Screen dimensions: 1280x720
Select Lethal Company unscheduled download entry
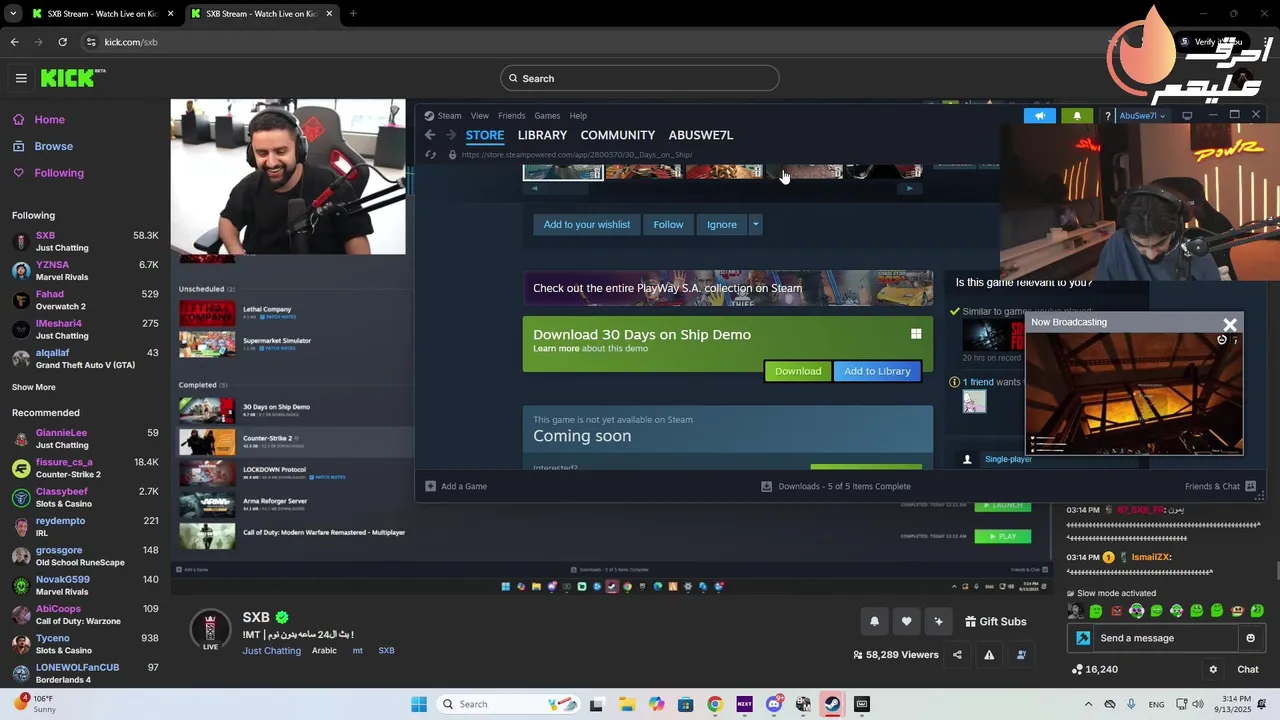(x=296, y=313)
